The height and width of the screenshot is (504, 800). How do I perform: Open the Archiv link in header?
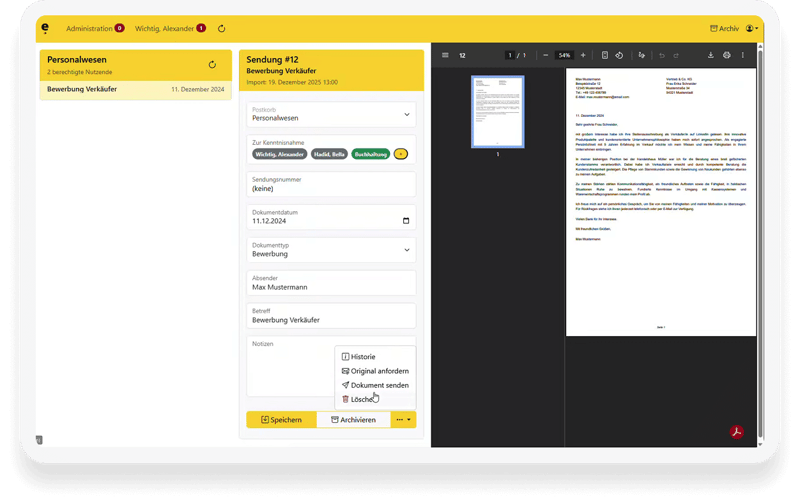tap(724, 29)
